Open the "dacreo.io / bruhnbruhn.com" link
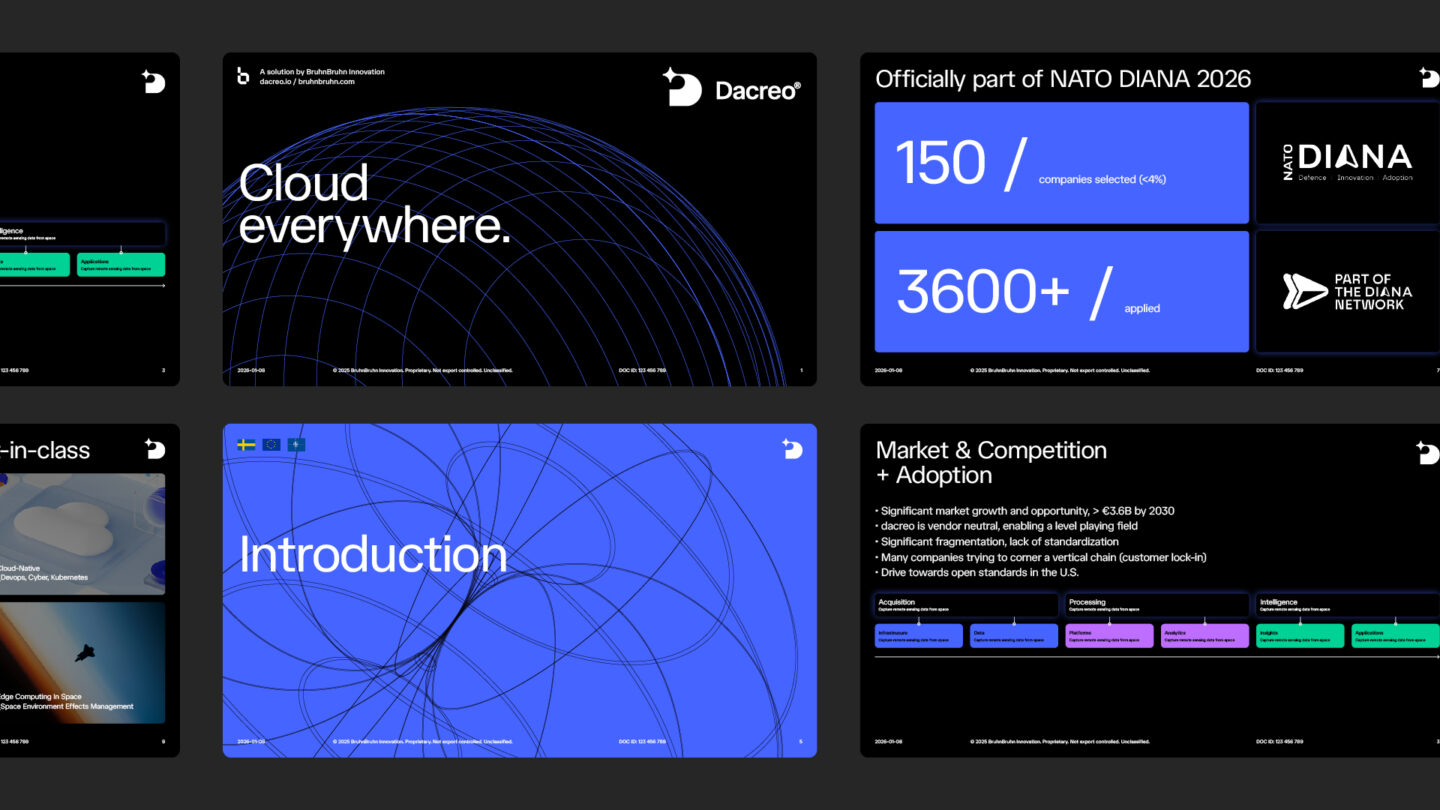1440x810 pixels. [x=307, y=82]
